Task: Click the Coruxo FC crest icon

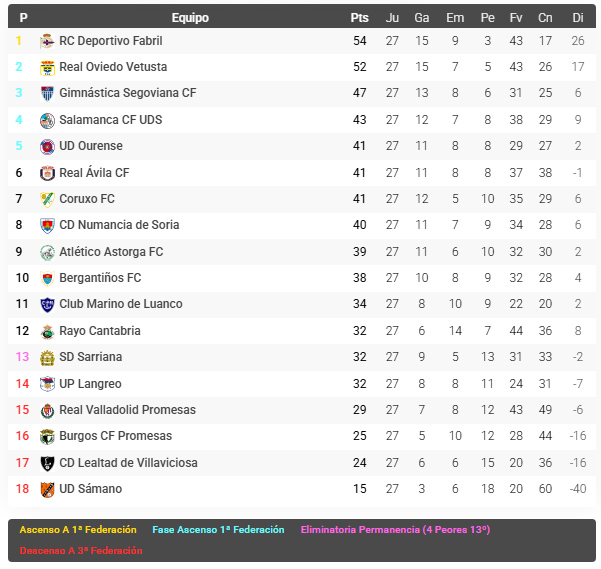Action: pyautogui.click(x=47, y=199)
